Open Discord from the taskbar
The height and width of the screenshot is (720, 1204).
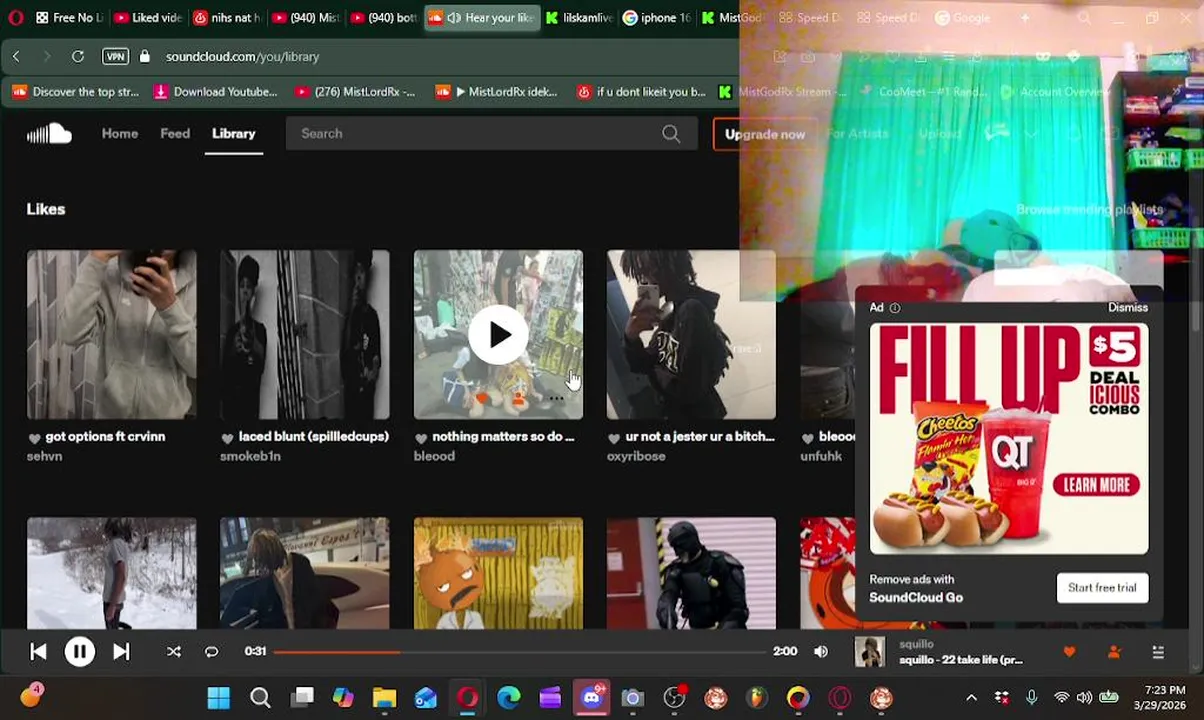pos(591,698)
